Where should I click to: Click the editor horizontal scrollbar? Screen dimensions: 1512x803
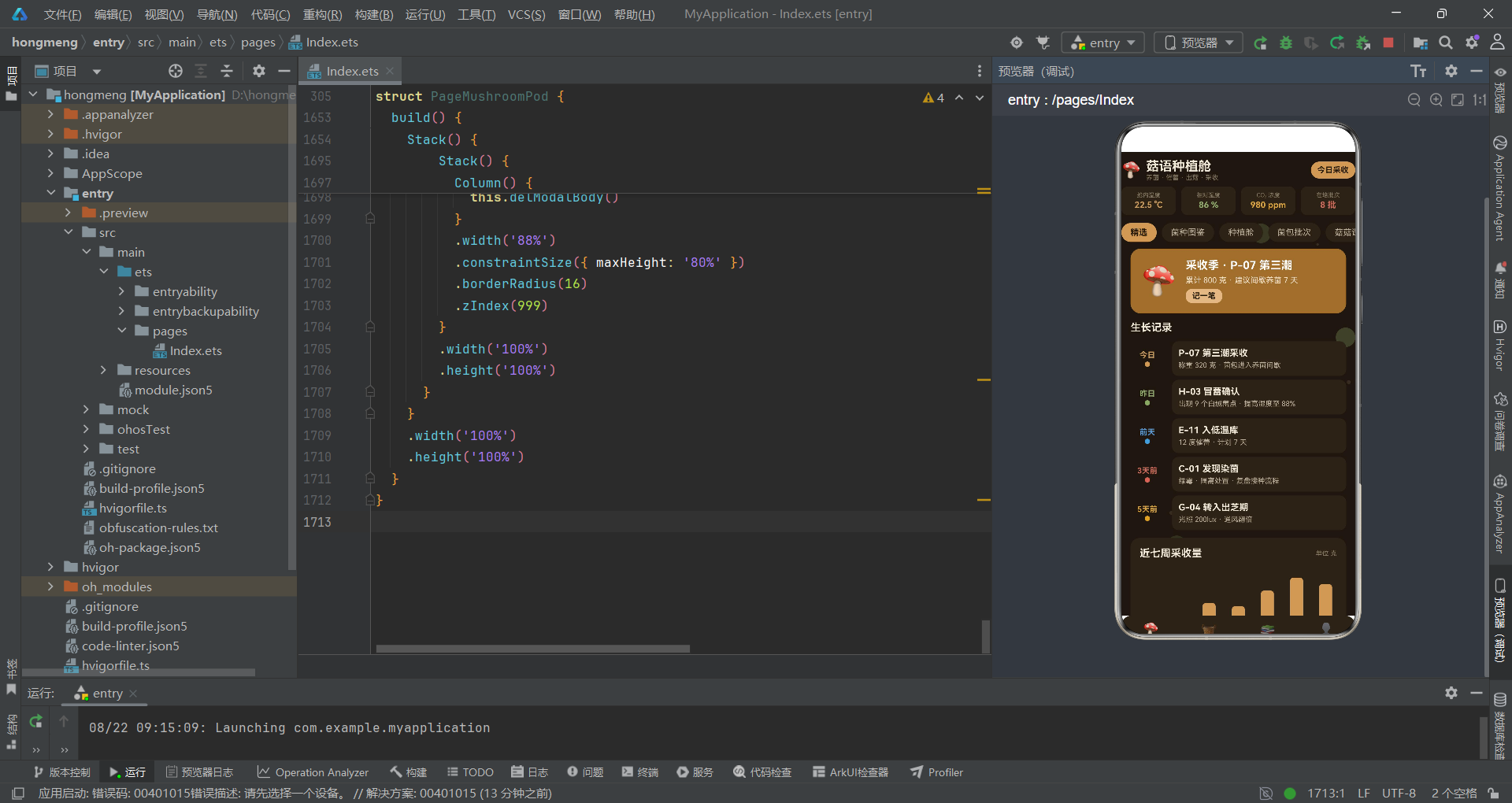pyautogui.click(x=533, y=649)
